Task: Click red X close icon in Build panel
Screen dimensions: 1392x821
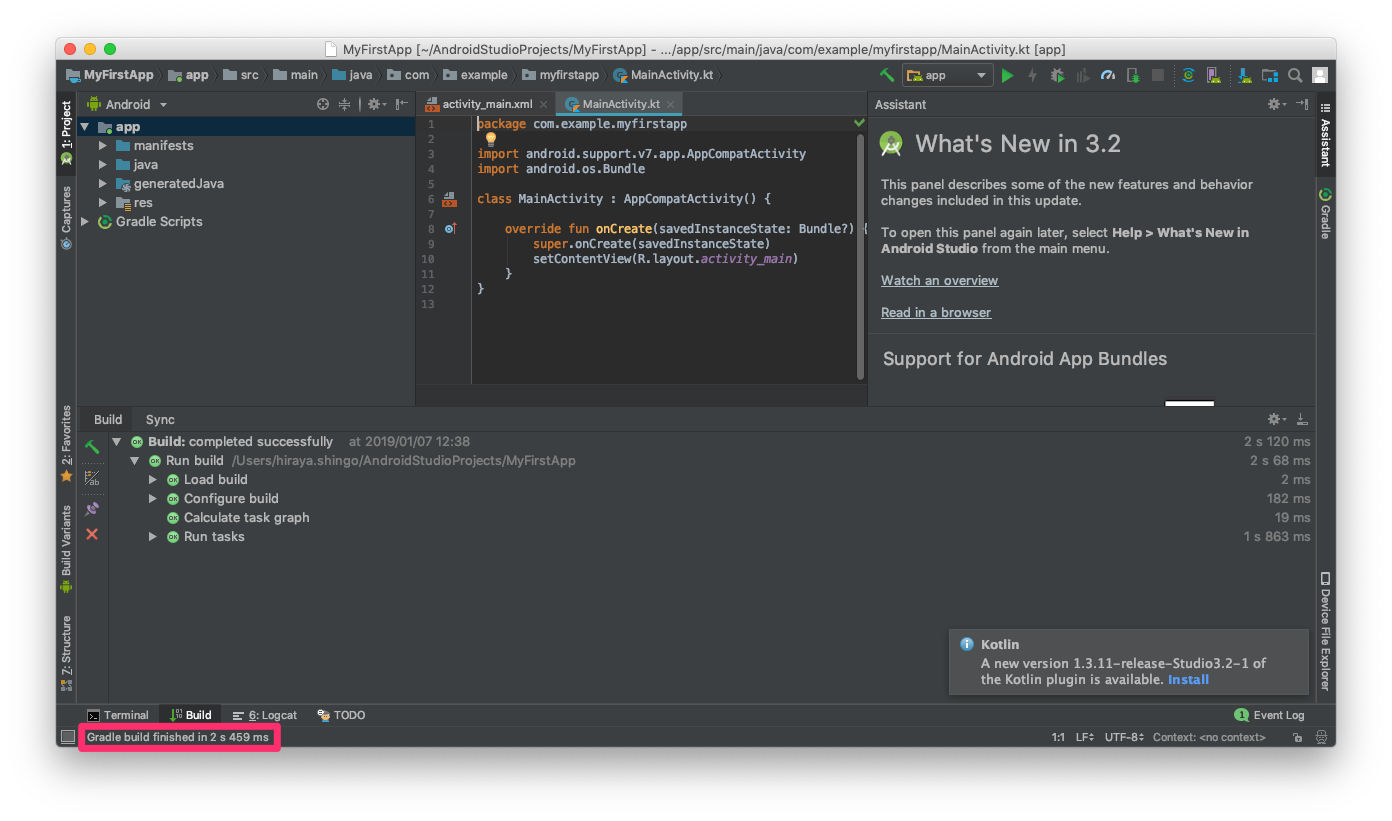Action: coord(92,535)
